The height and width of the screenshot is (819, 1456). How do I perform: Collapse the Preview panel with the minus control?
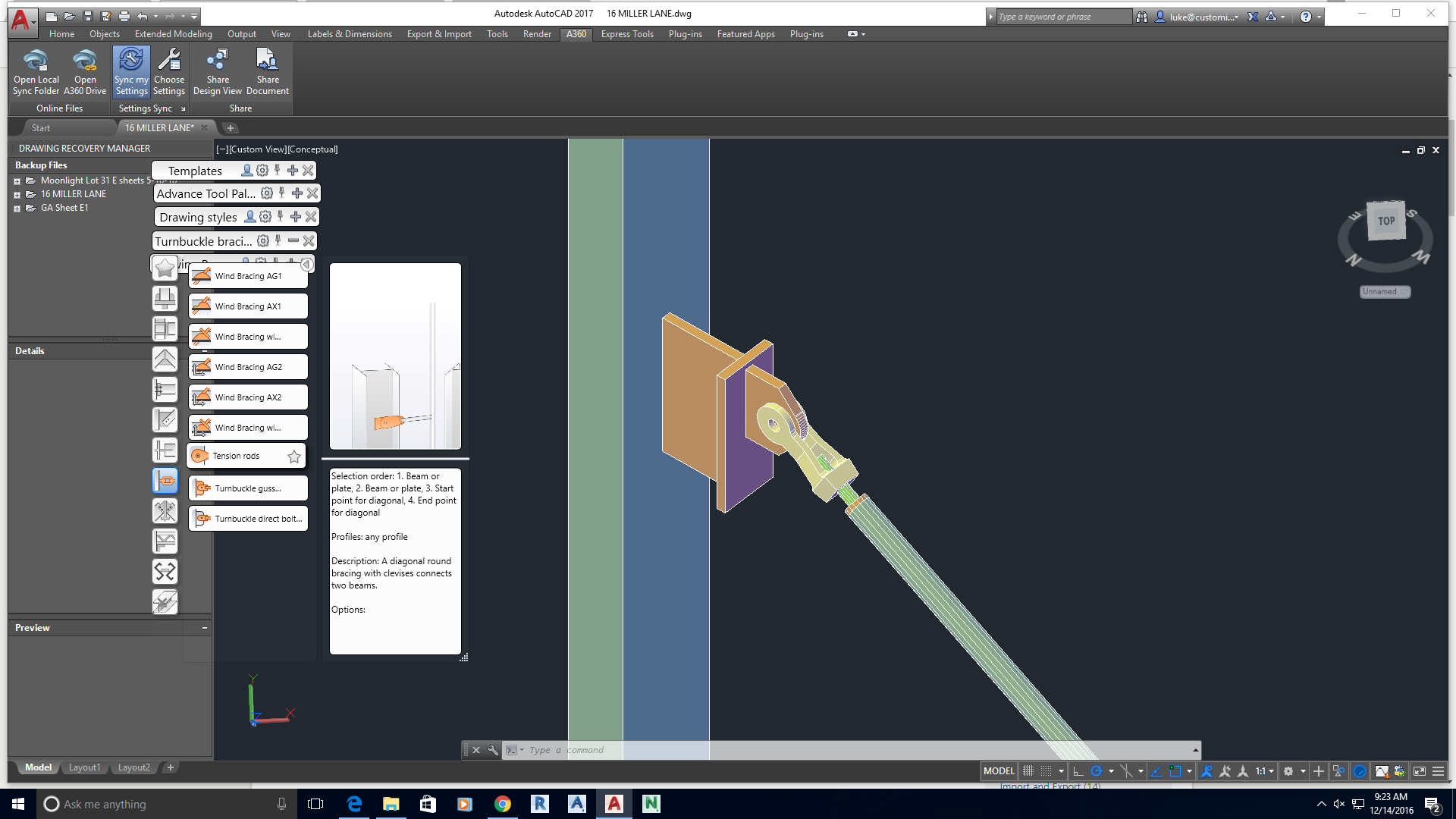coord(204,627)
